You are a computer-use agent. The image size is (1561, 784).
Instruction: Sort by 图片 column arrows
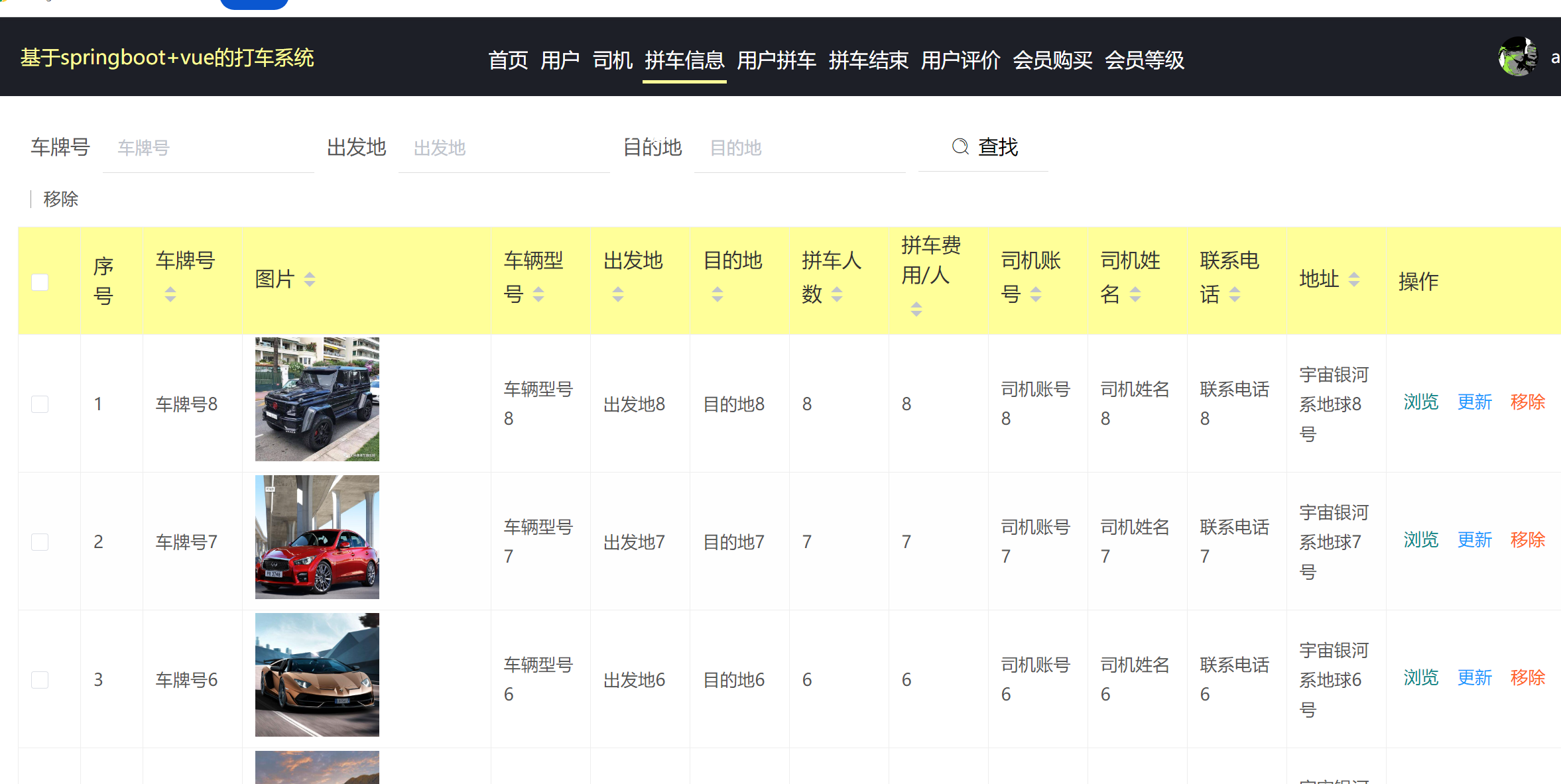coord(310,280)
